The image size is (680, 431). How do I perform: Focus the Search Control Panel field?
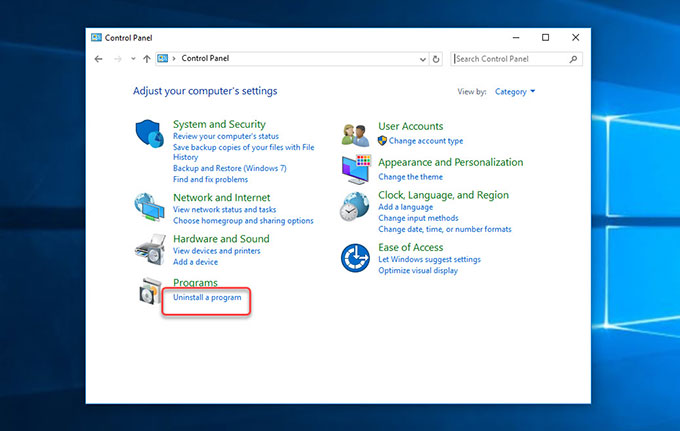pos(517,59)
